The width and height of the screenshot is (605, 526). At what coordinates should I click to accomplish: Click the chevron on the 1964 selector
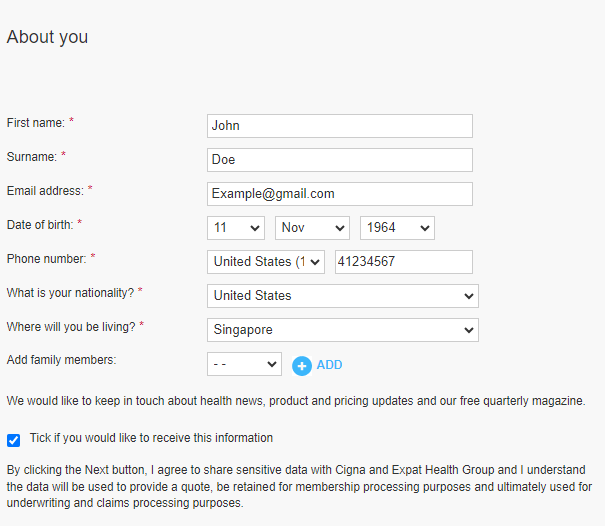click(x=425, y=228)
